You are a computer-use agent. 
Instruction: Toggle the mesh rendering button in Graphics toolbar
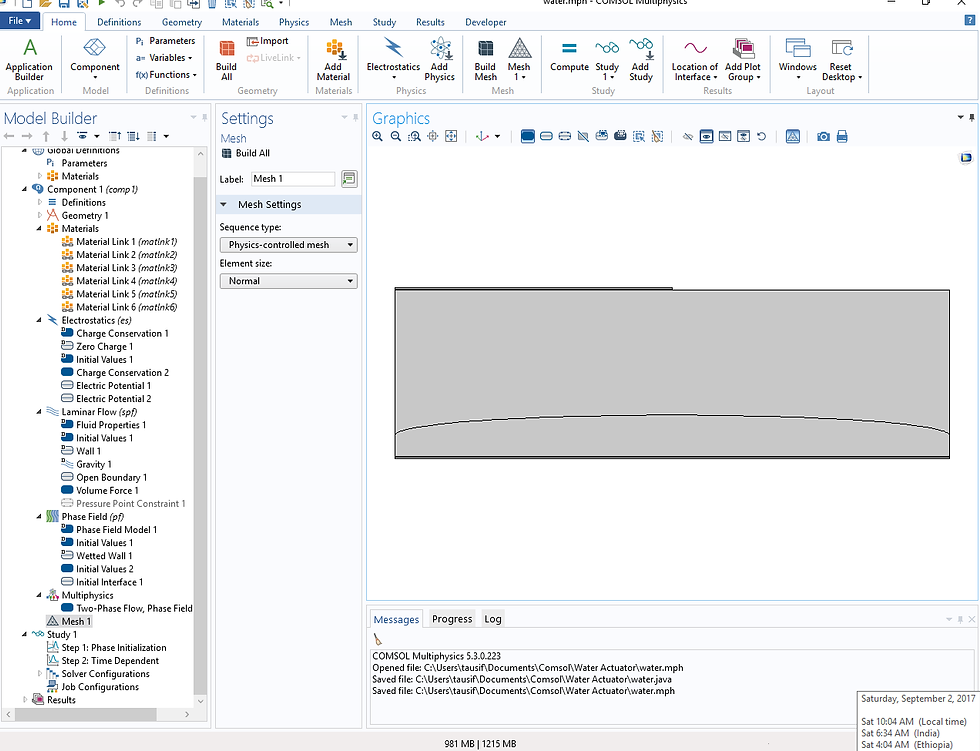coord(792,136)
